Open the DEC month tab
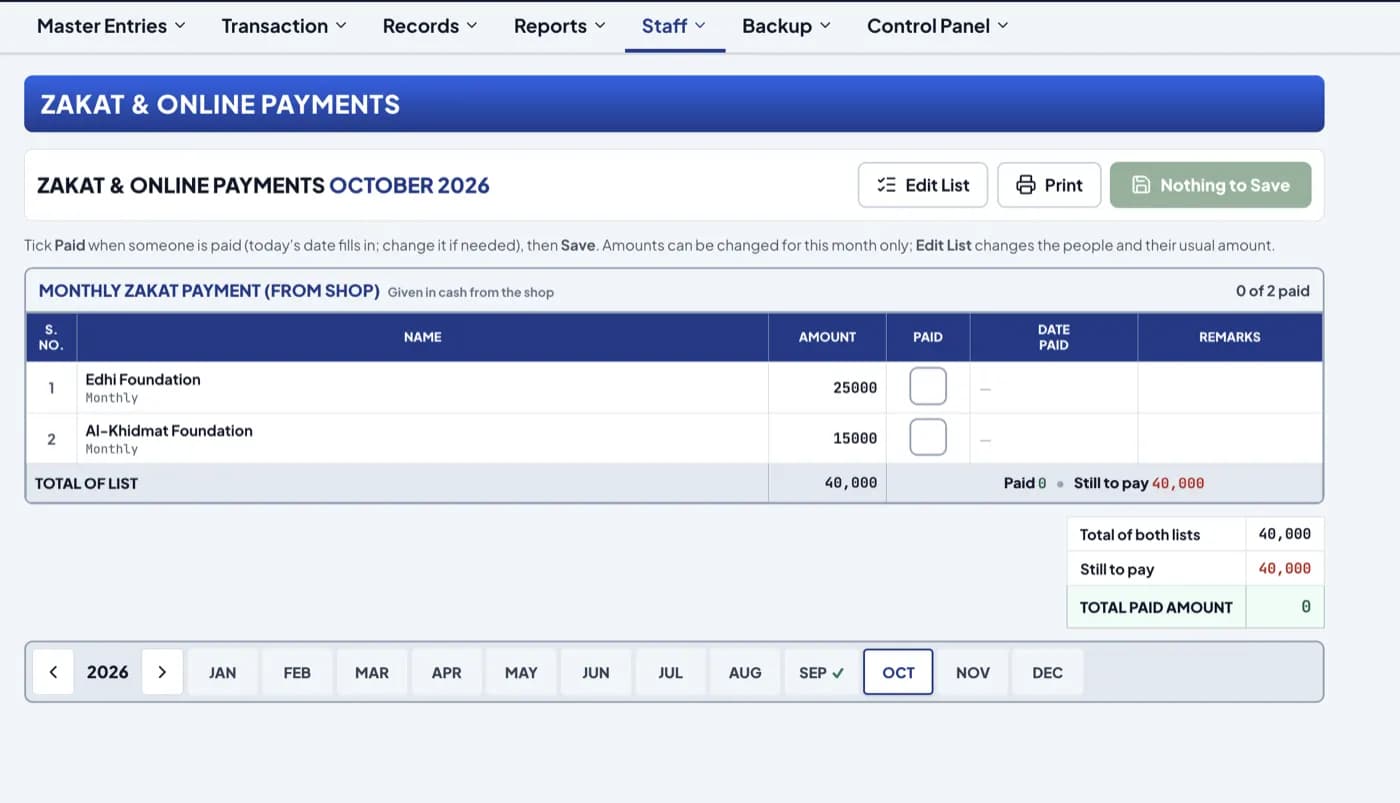1400x803 pixels. (1047, 672)
